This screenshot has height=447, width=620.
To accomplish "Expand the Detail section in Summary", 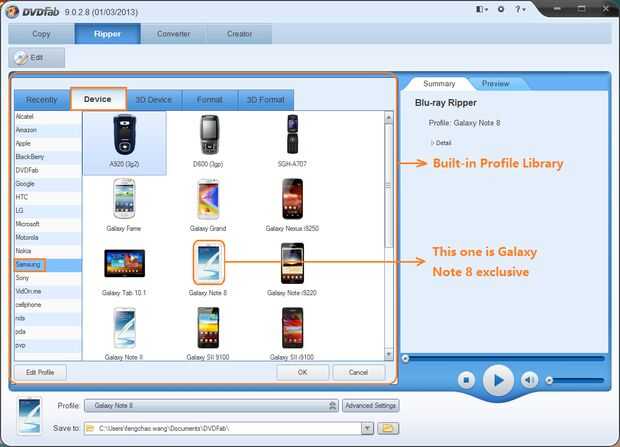I will (441, 143).
